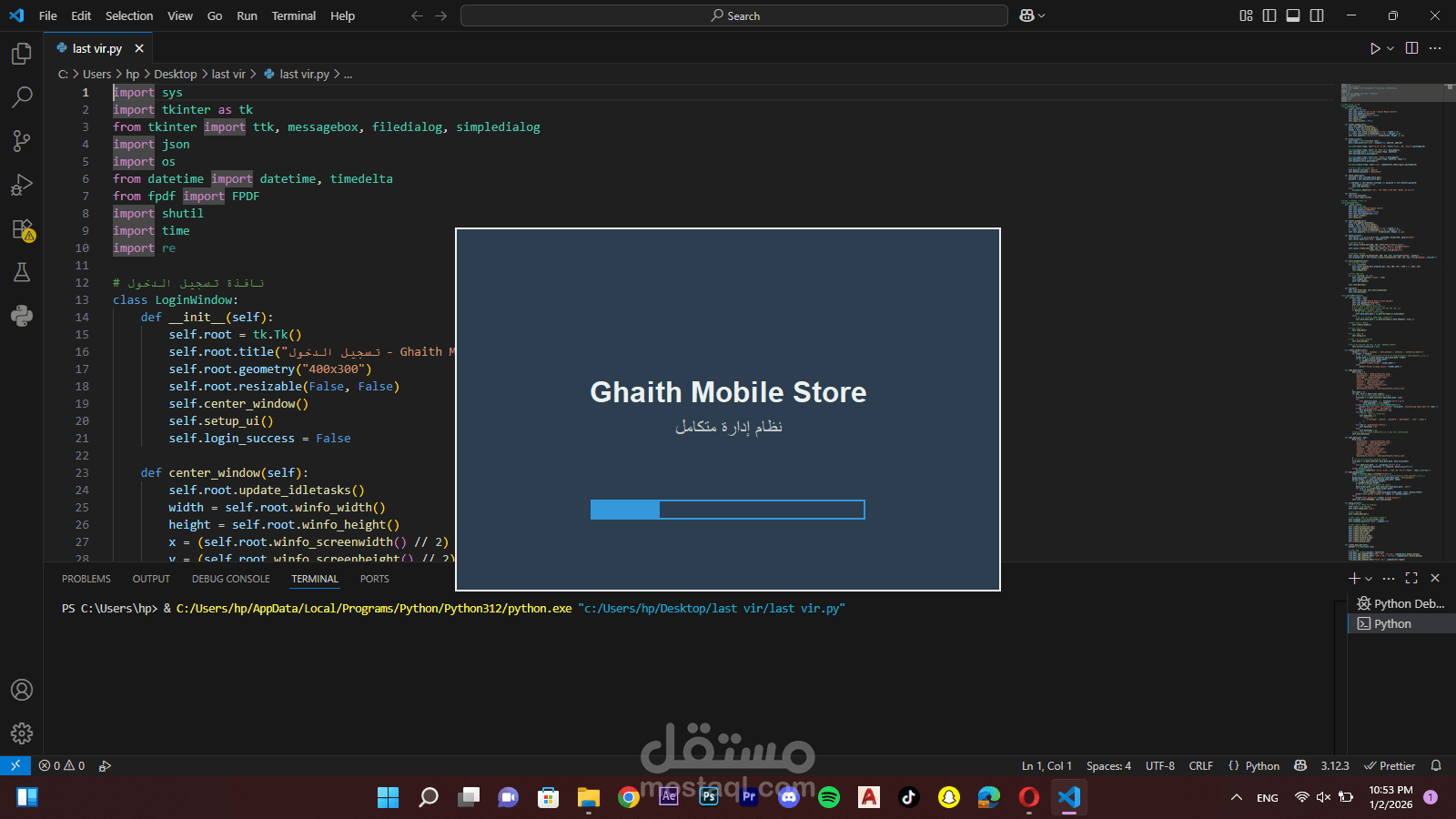The width and height of the screenshot is (1456, 819).
Task: Close the terminal panel
Action: pyautogui.click(x=1435, y=578)
